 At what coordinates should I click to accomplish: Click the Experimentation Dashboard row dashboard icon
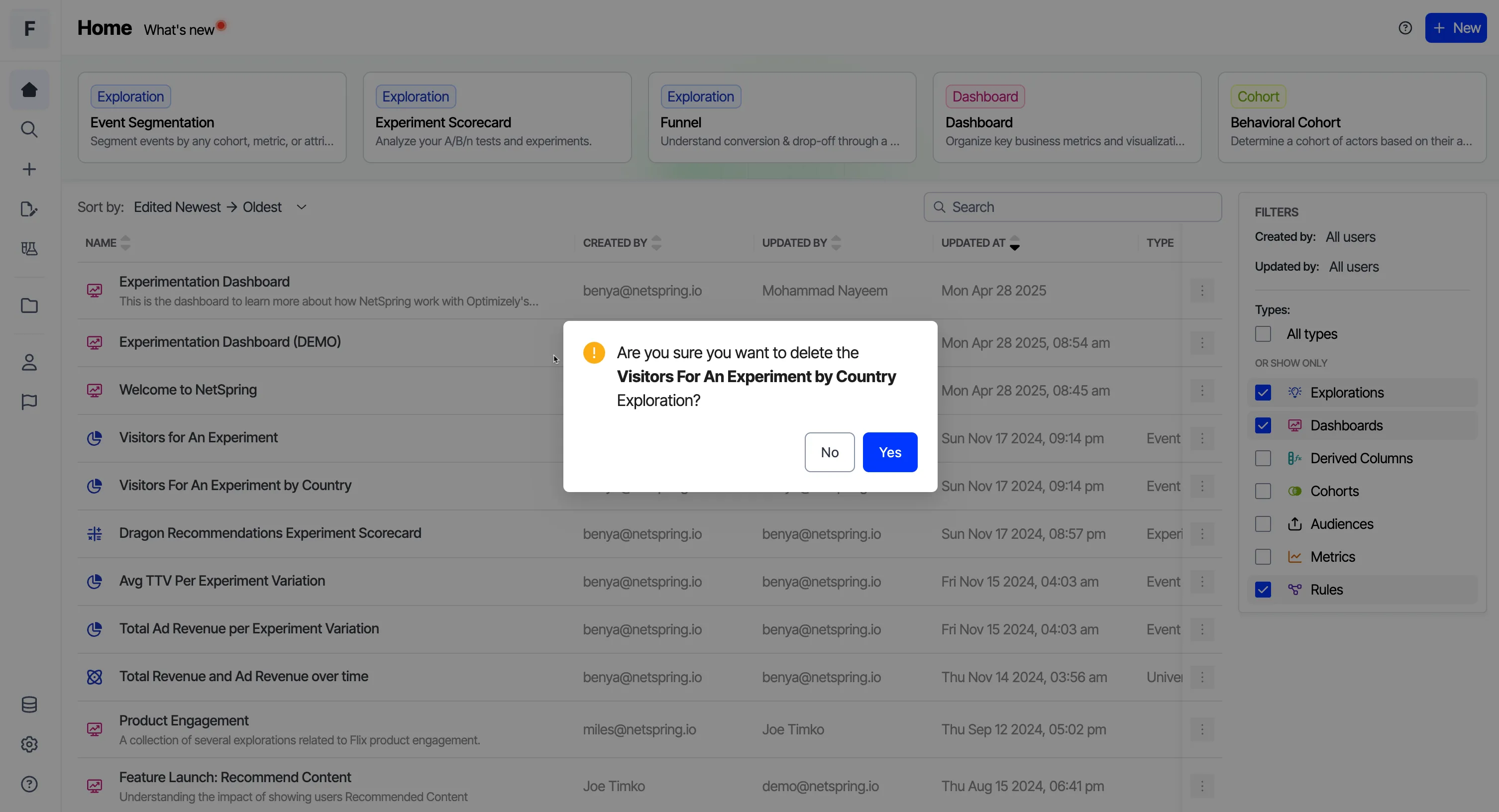click(x=94, y=290)
